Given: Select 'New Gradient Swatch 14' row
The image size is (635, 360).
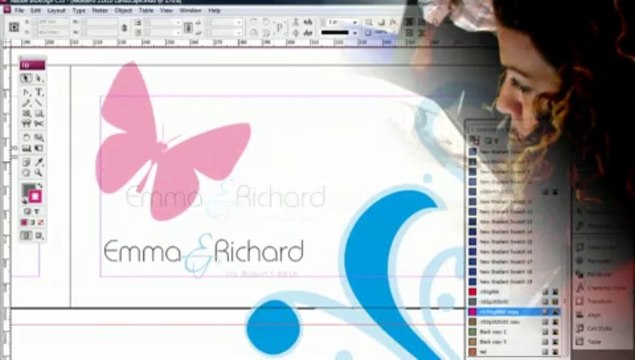Looking at the screenshot, I should [x=514, y=232].
